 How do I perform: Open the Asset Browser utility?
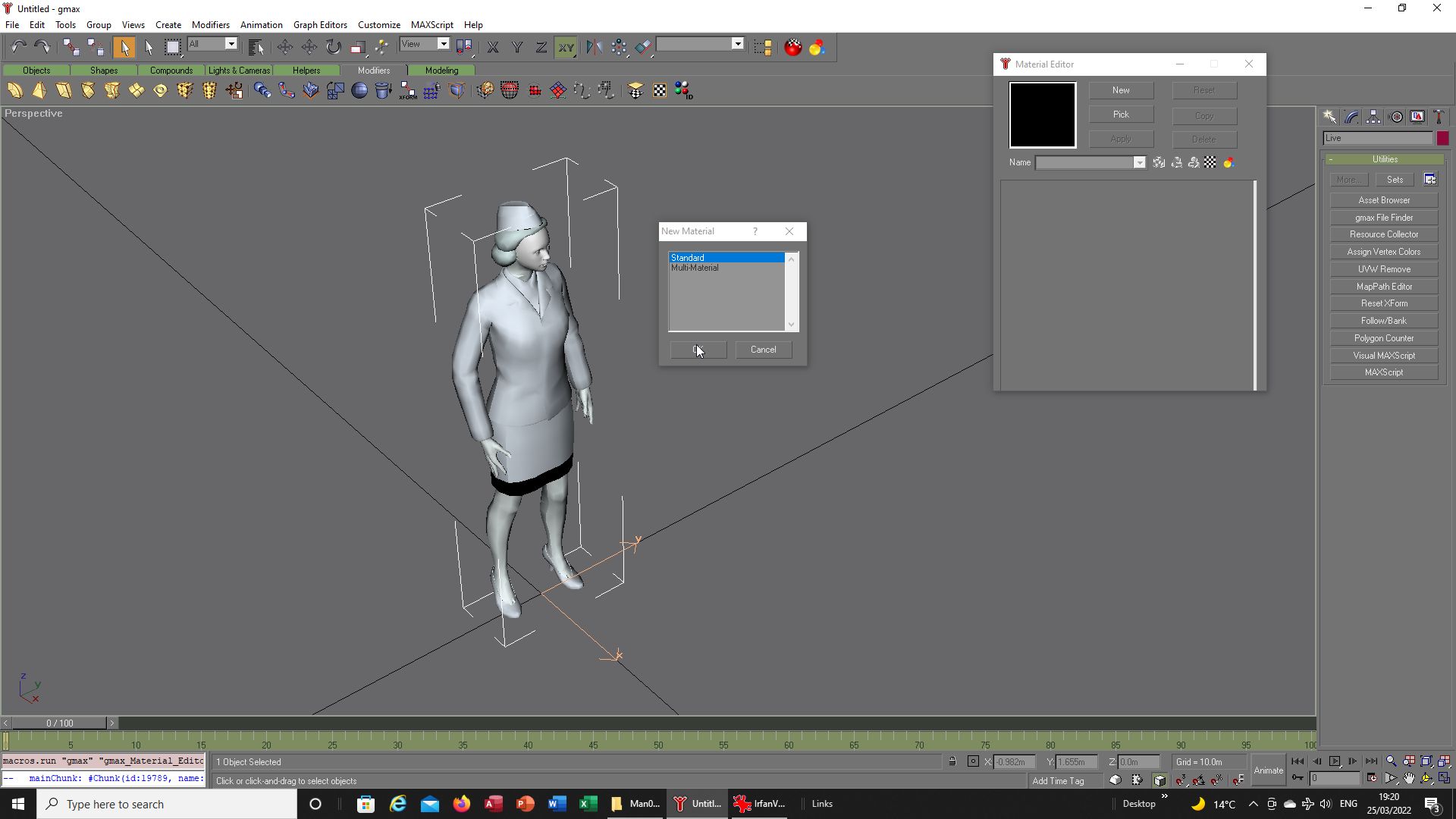[1384, 200]
